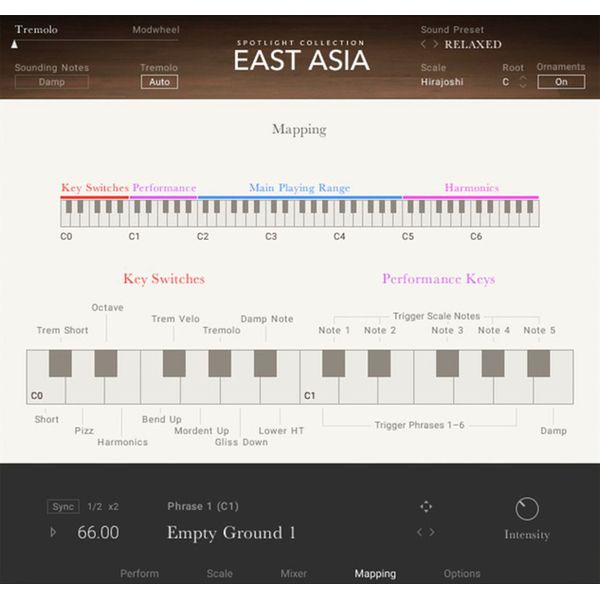Viewport: 600px width, 600px height.
Task: Go to previous phrase arrow
Action: 420,532
